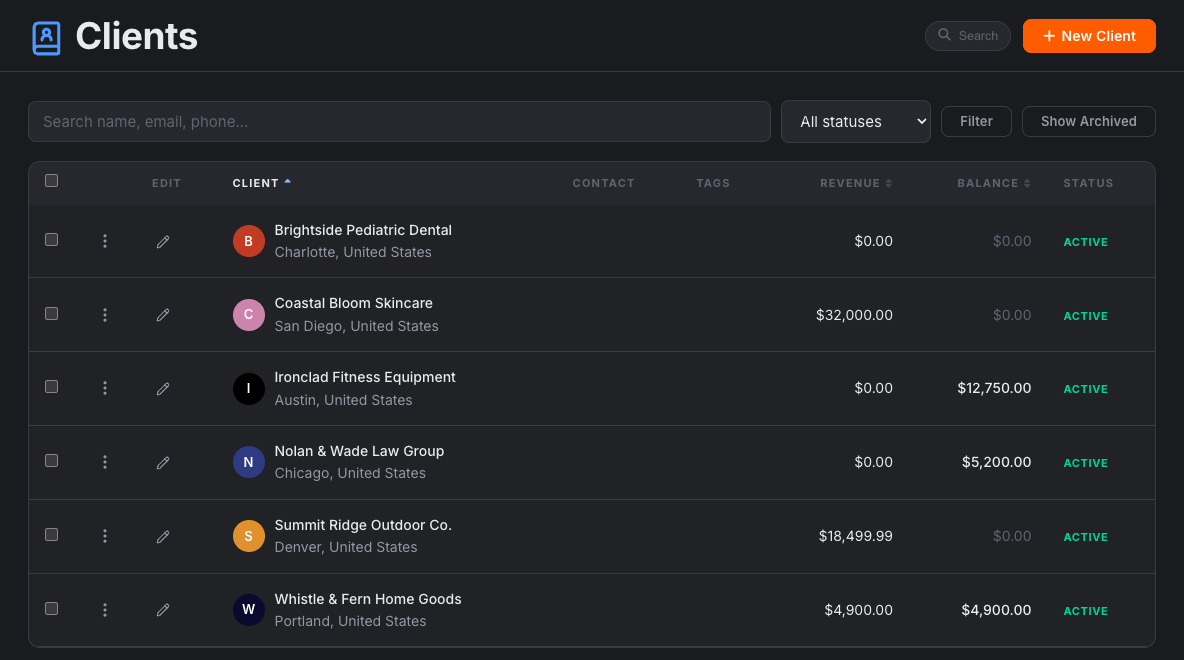Open Whistle & Fern Home Goods client name
Screen dimensions: 1184x660
tap(368, 600)
